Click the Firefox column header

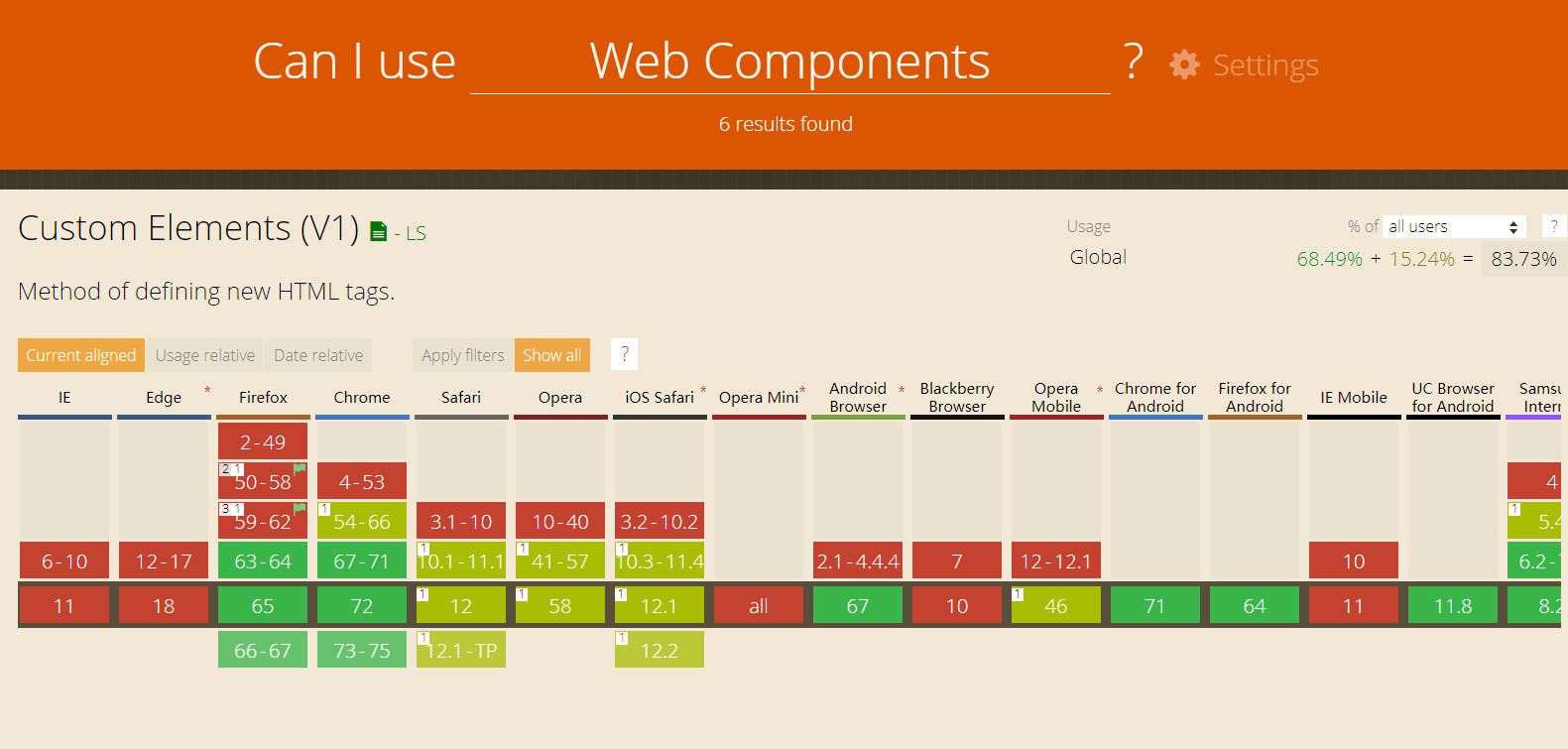click(263, 397)
